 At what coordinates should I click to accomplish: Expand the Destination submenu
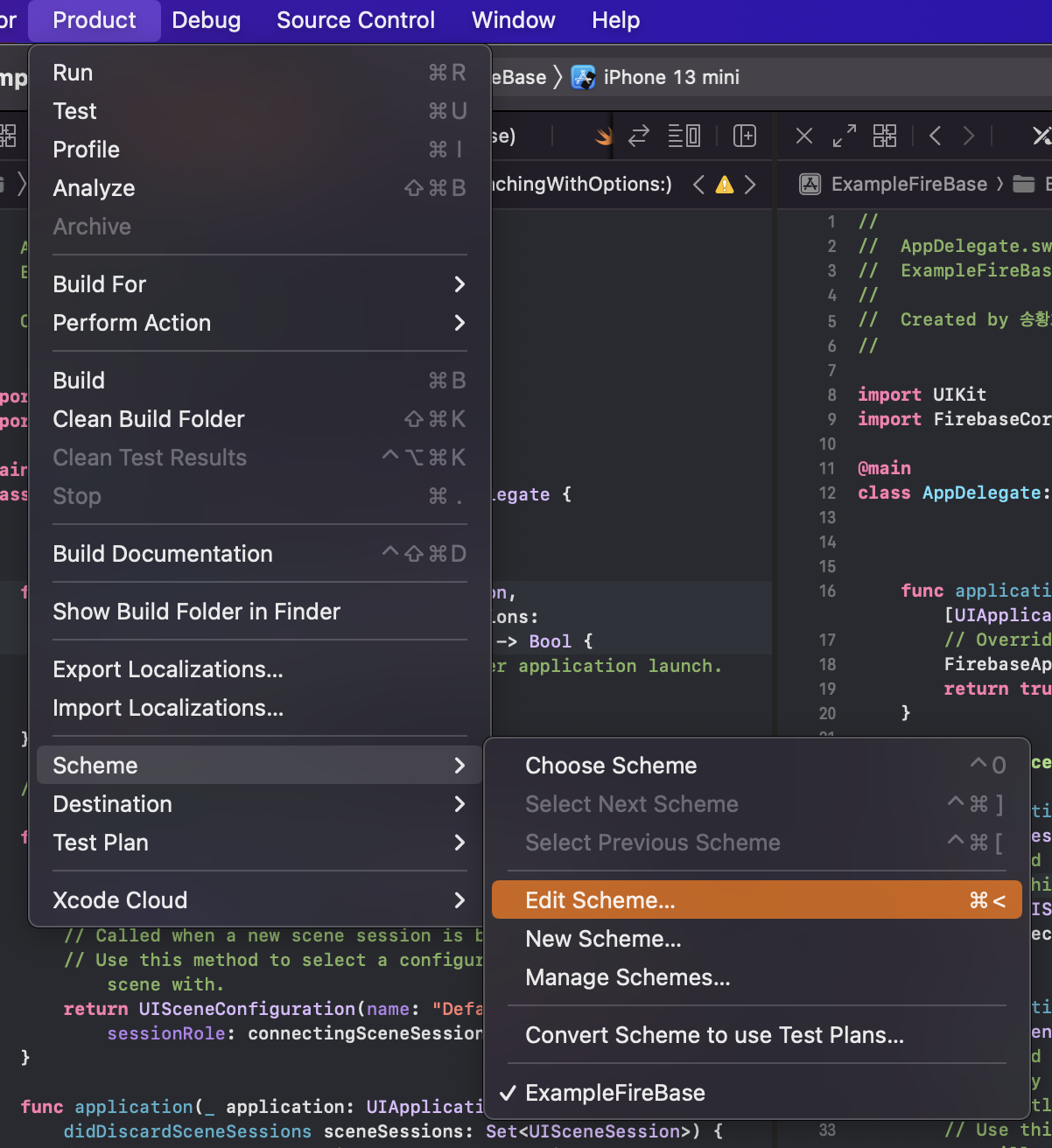point(260,804)
